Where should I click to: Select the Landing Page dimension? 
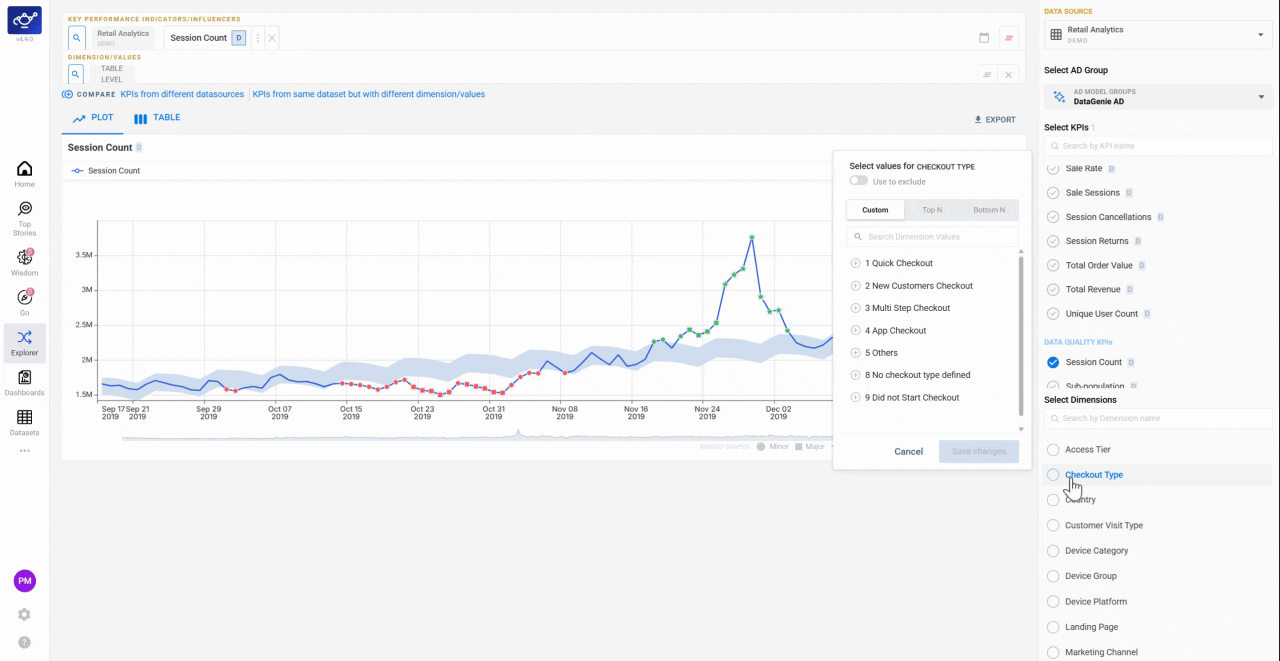(1053, 627)
